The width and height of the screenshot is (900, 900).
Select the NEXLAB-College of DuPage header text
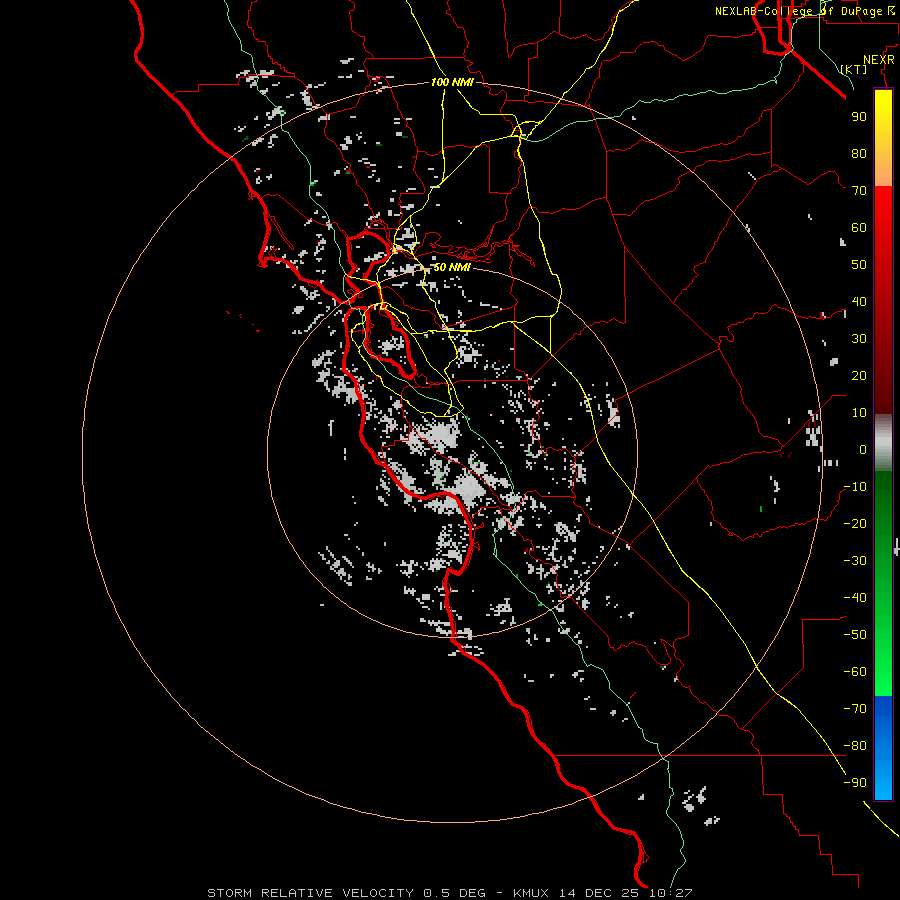pos(804,11)
